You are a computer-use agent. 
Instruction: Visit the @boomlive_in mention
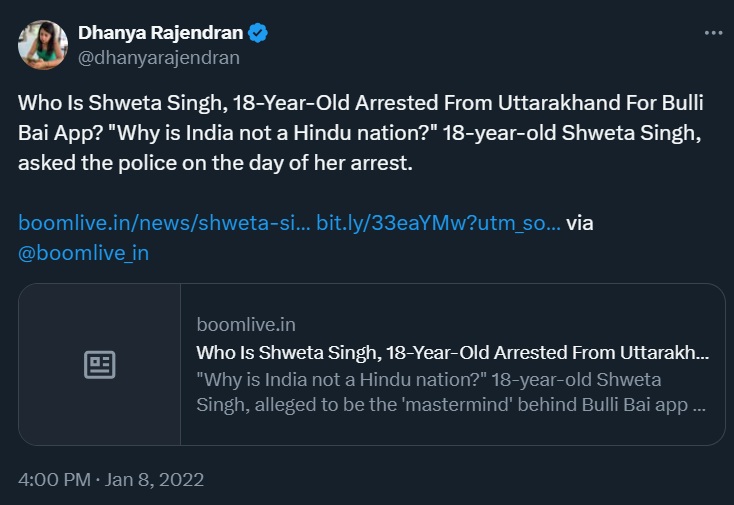click(84, 252)
